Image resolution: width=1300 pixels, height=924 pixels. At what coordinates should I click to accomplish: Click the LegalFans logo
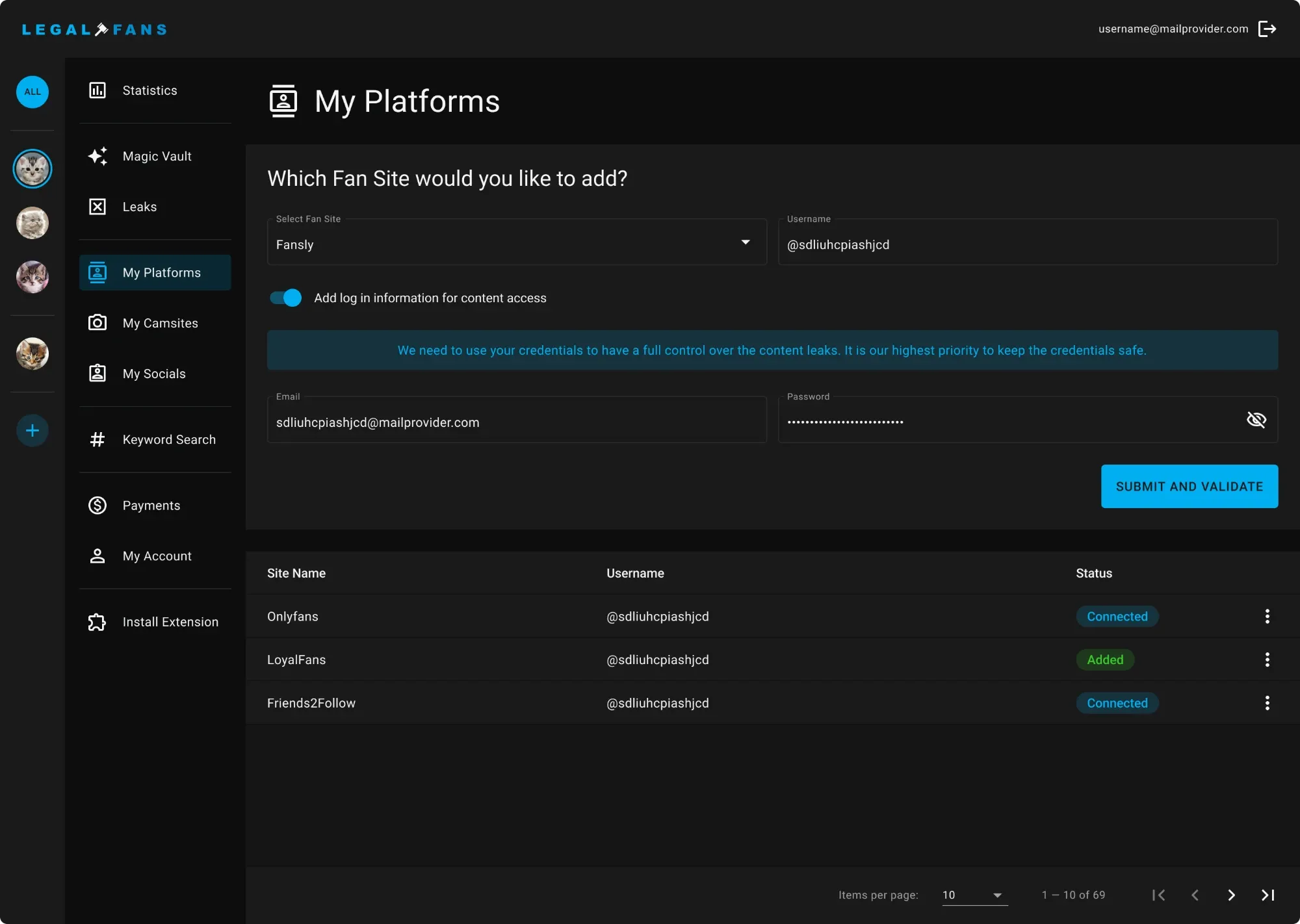[x=94, y=29]
